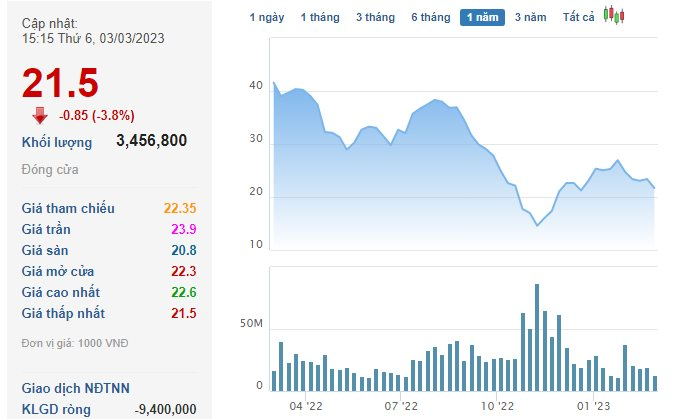Click the active "1 năm" tab

pyautogui.click(x=482, y=17)
